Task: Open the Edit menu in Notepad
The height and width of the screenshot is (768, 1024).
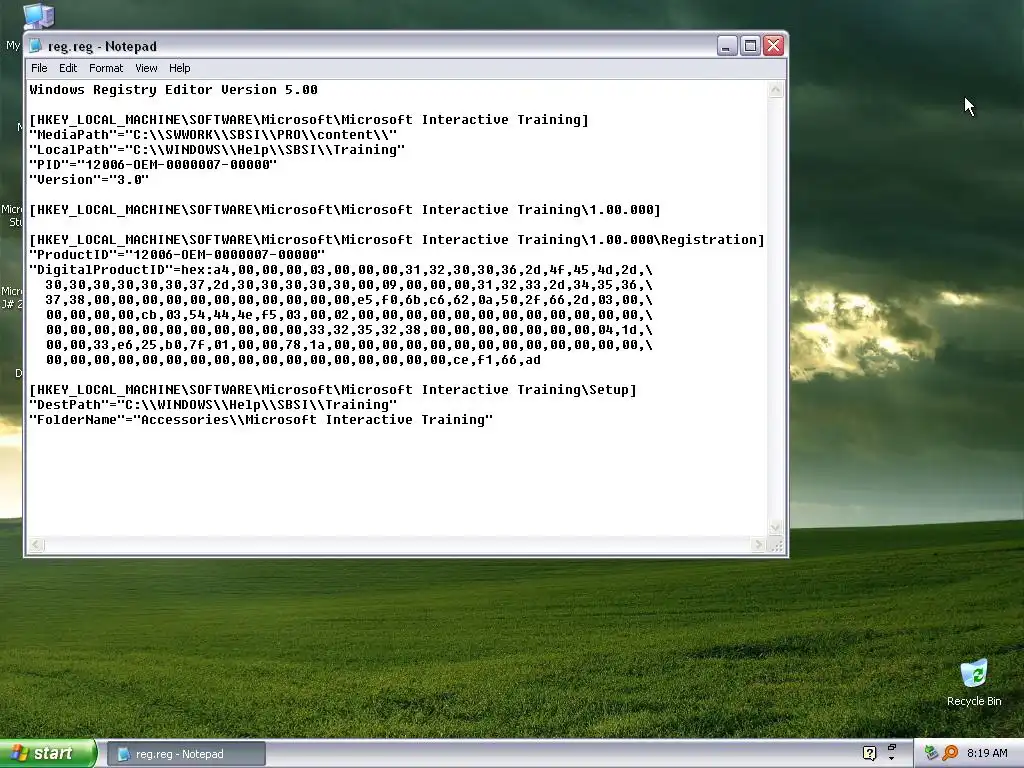Action: 68,68
